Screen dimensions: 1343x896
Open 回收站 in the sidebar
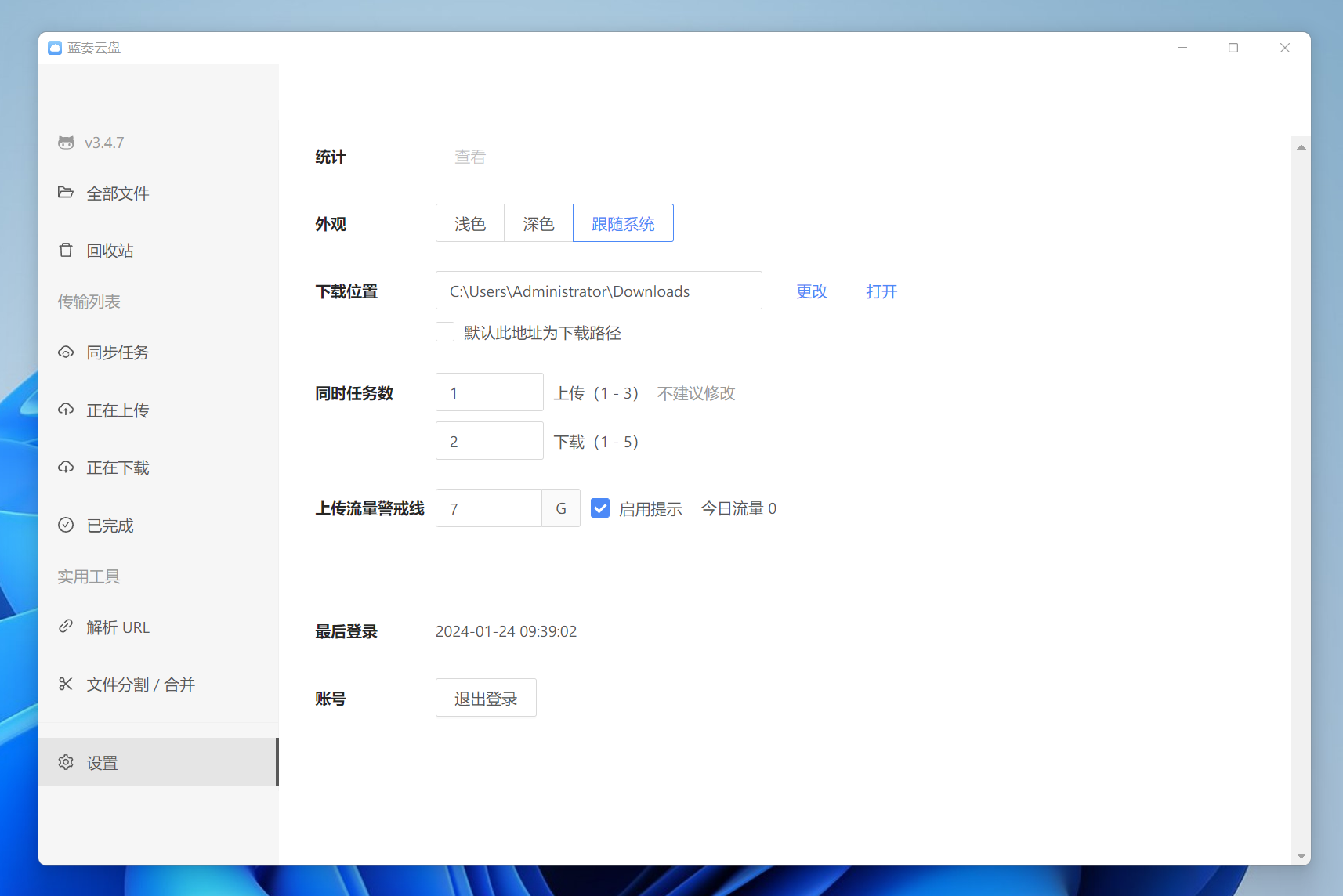coord(158,251)
